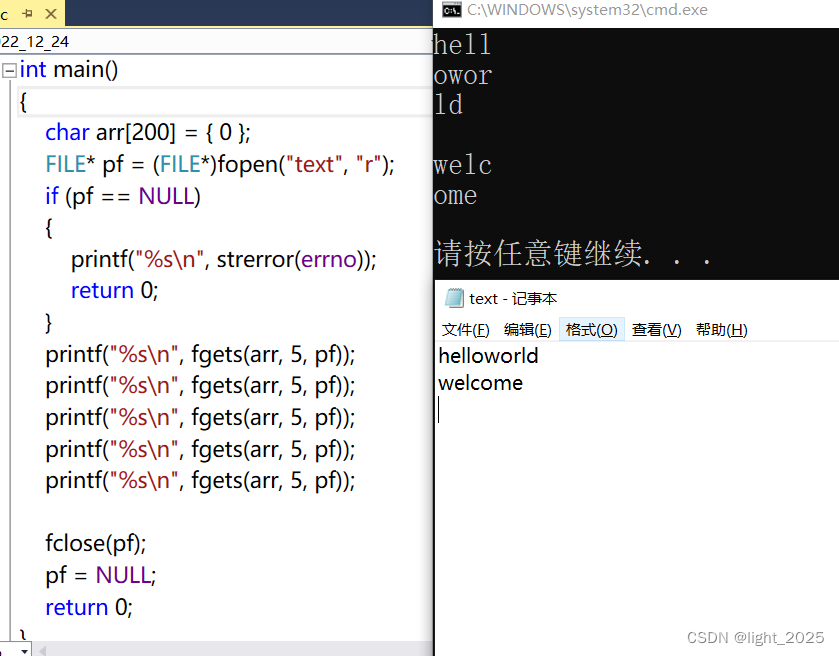Open the 文件(F) menu in Notepad
This screenshot has width=839, height=656.
point(466,330)
